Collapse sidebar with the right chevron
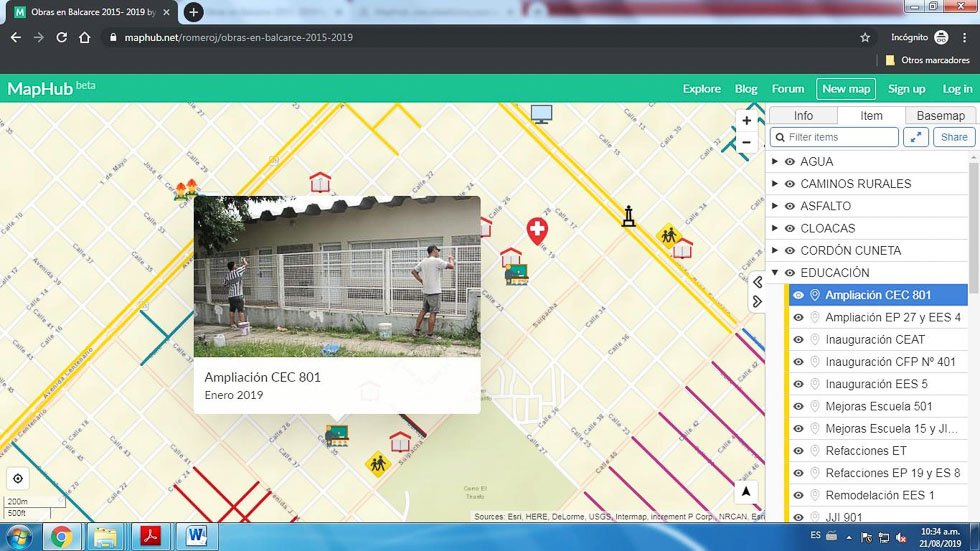Screen dimensions: 980x551 point(758,302)
